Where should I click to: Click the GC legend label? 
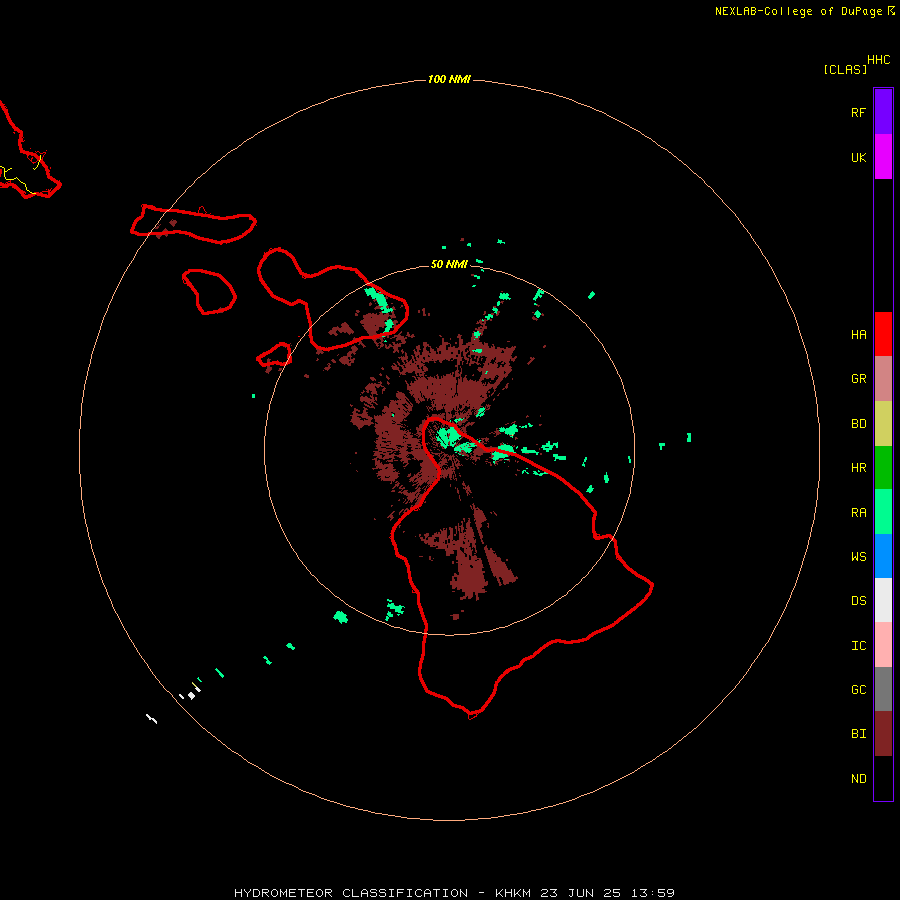(x=858, y=690)
